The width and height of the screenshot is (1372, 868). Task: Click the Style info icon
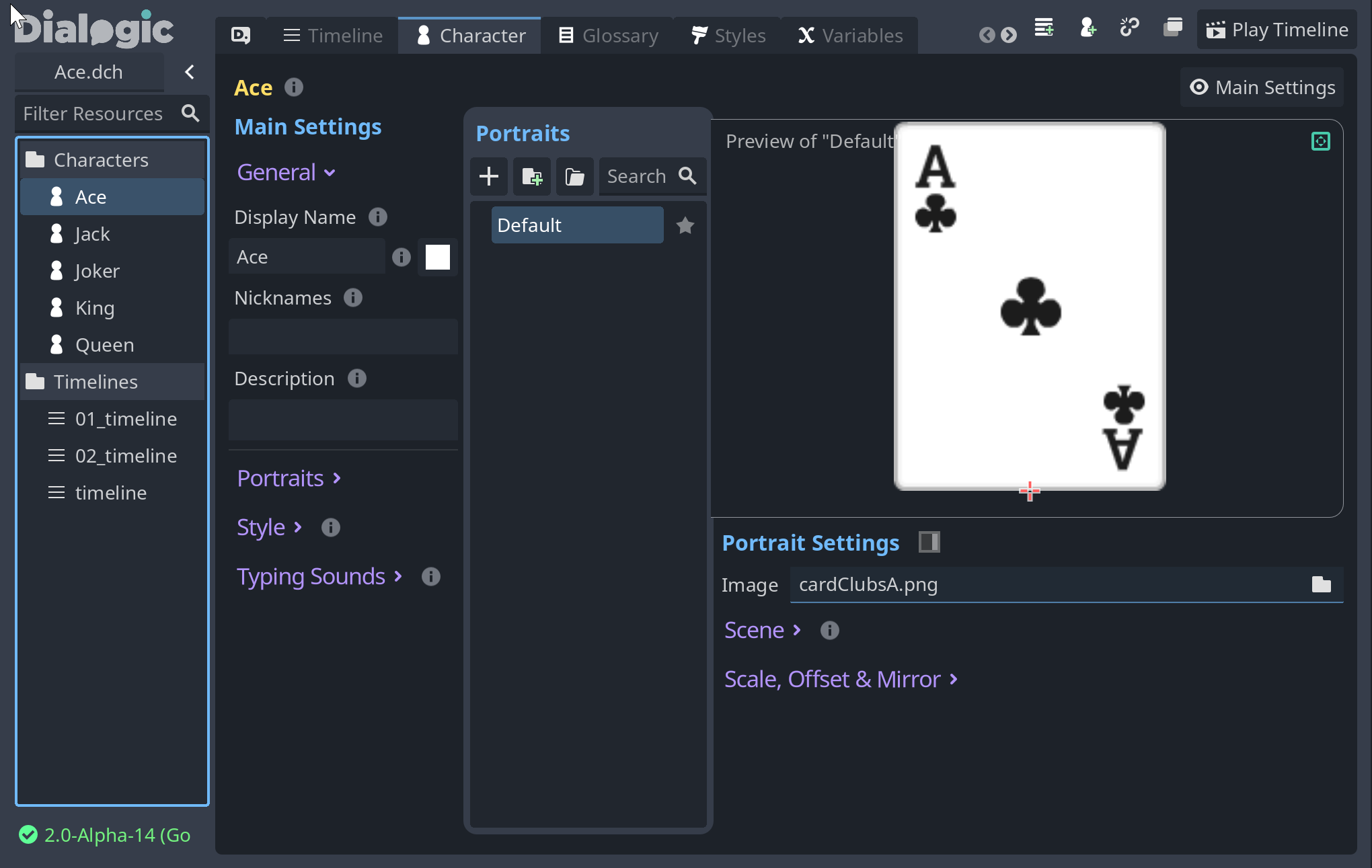331,528
